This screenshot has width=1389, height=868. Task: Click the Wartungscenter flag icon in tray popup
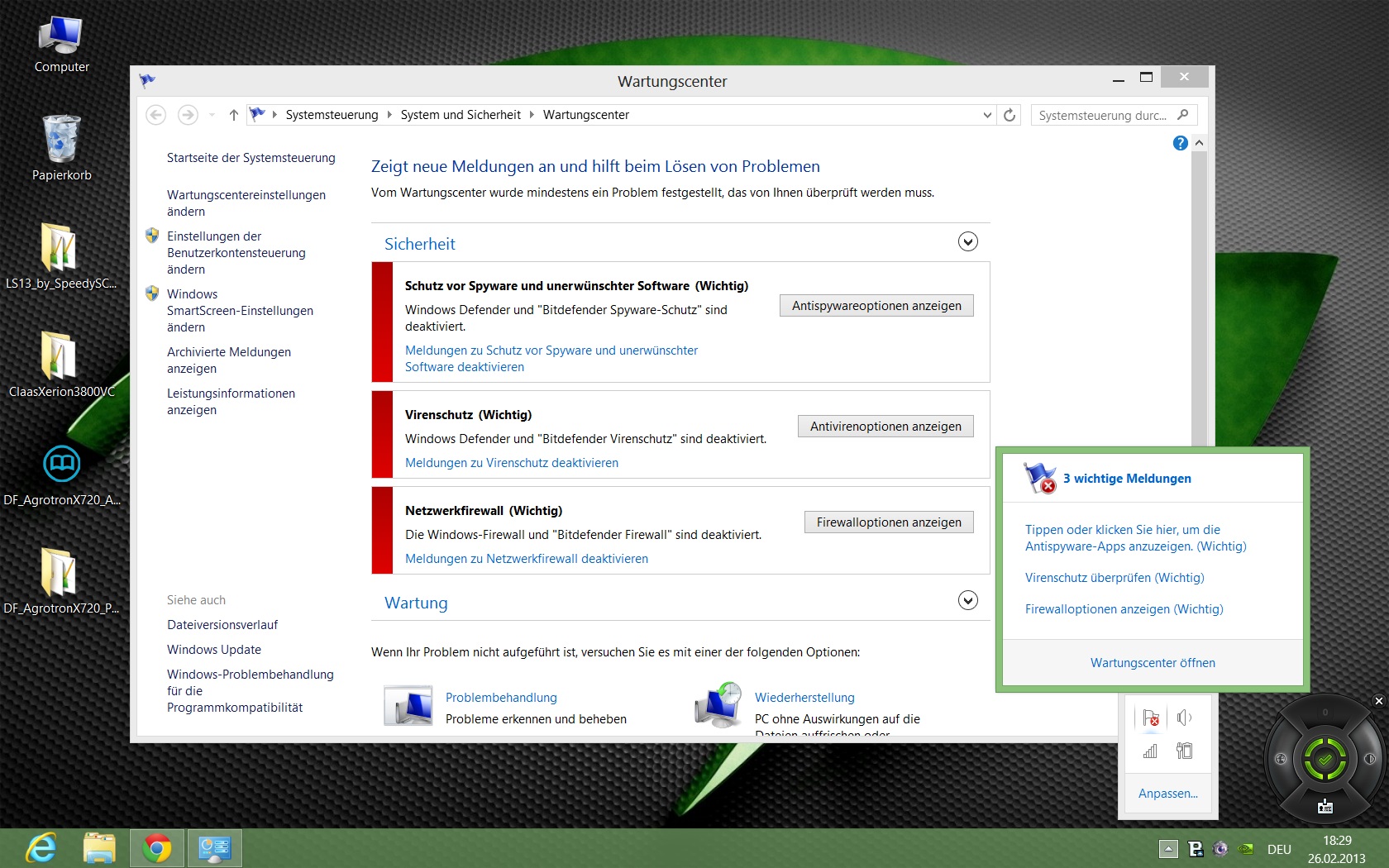pyautogui.click(x=1151, y=718)
